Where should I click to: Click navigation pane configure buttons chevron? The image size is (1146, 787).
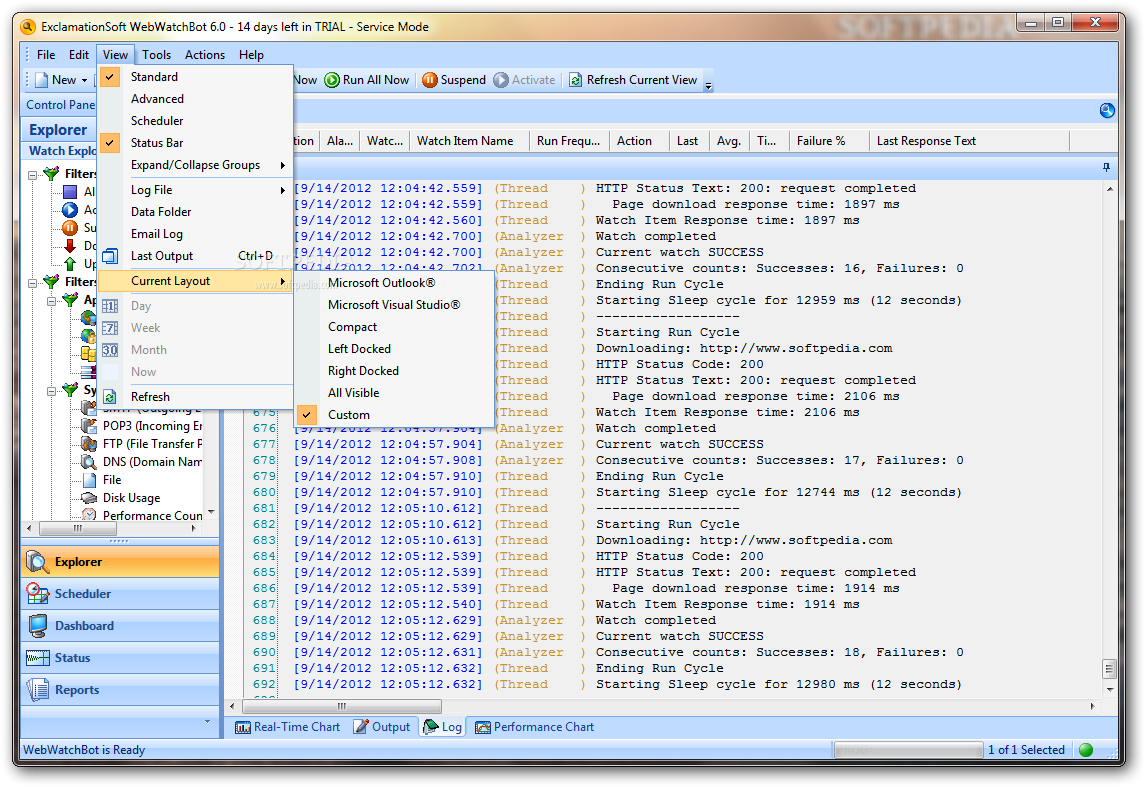pyautogui.click(x=208, y=722)
